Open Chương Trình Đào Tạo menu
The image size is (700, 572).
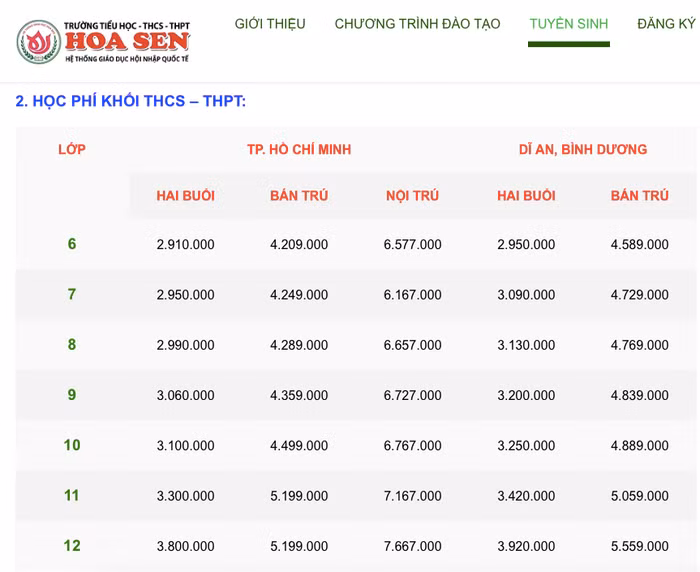pos(417,24)
